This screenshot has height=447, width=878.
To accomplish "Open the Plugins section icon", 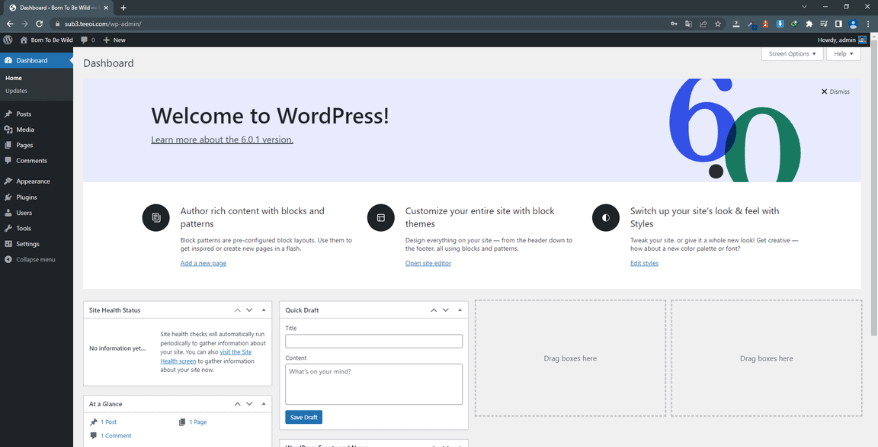I will point(8,197).
